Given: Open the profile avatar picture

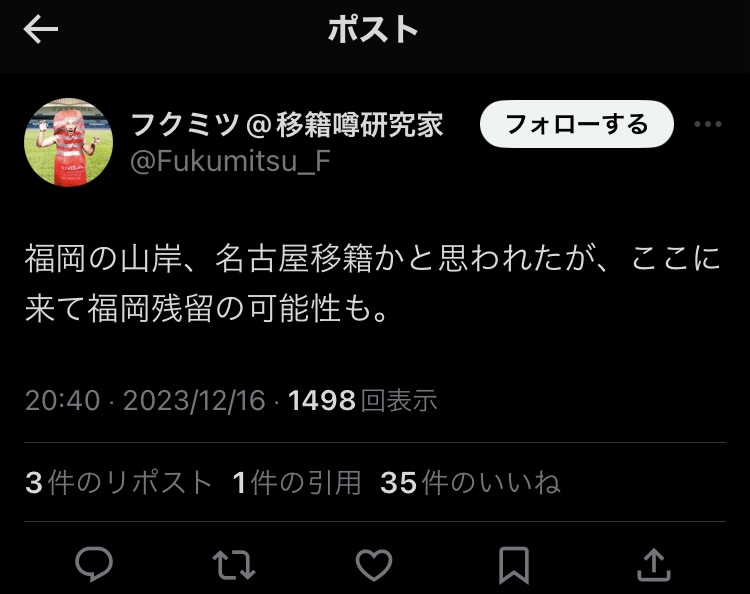Looking at the screenshot, I should 68,142.
